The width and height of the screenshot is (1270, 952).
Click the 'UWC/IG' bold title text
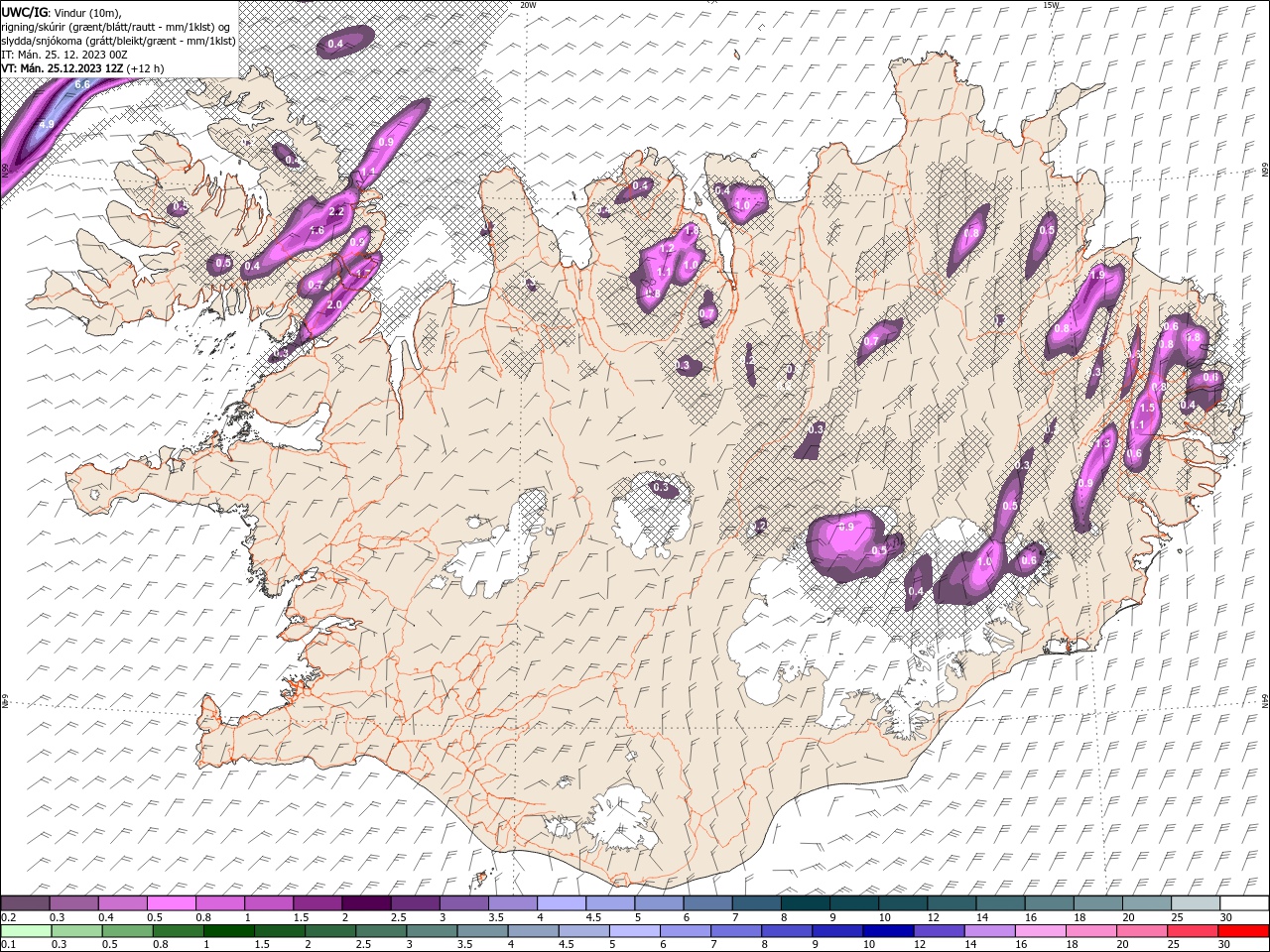point(24,12)
